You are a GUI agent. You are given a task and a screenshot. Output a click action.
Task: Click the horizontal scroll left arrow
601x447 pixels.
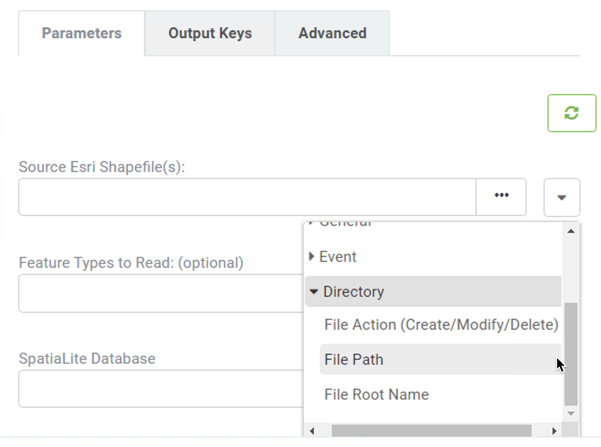click(312, 431)
